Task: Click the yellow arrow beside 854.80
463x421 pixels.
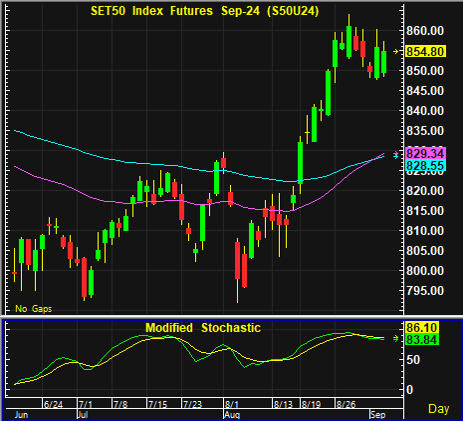Action: (396, 52)
